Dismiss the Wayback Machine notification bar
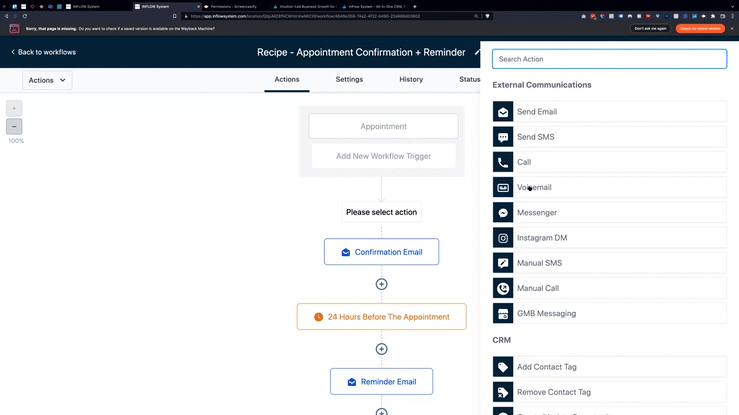The height and width of the screenshot is (415, 739). pyautogui.click(x=731, y=29)
